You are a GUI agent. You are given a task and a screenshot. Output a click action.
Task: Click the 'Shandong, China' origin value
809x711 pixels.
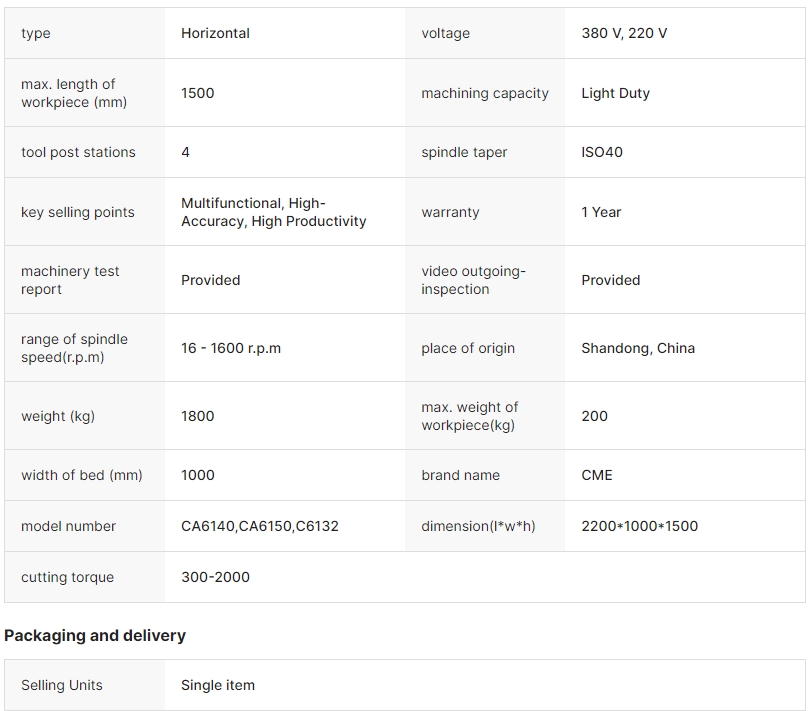tap(638, 348)
